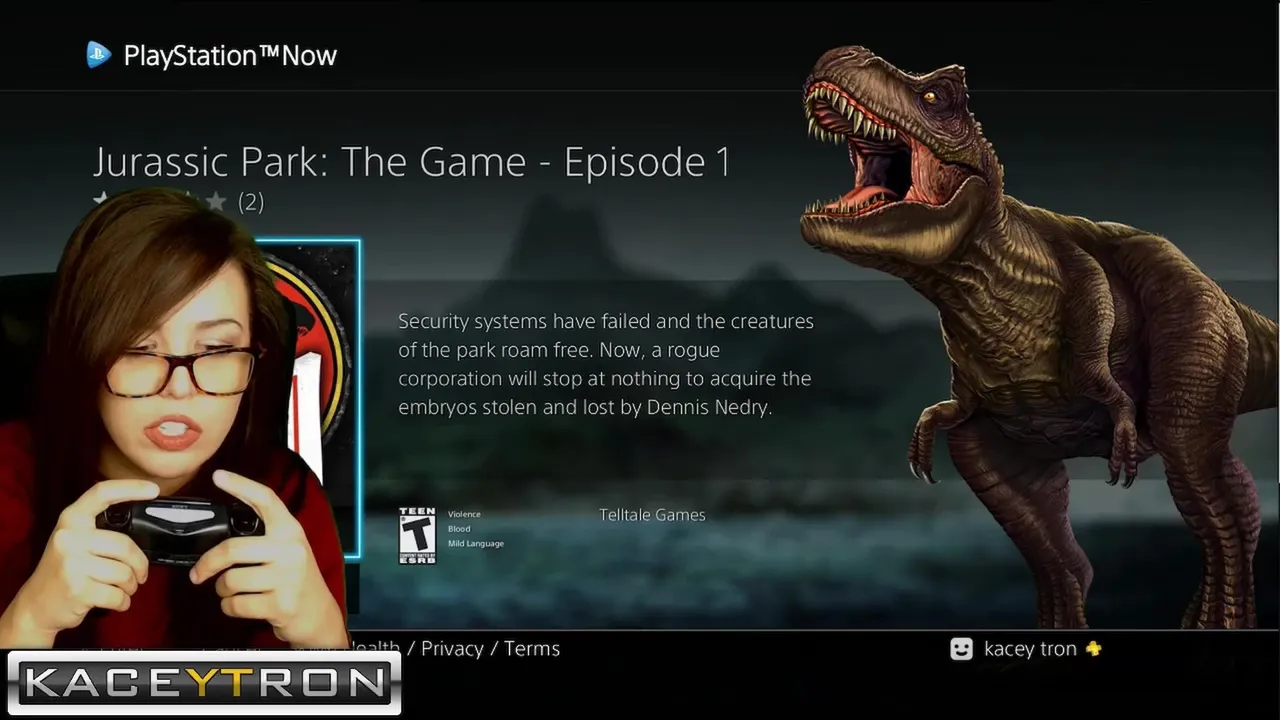Open the Jurassic Park game cover thumbnail
1280x720 pixels.
(308, 397)
